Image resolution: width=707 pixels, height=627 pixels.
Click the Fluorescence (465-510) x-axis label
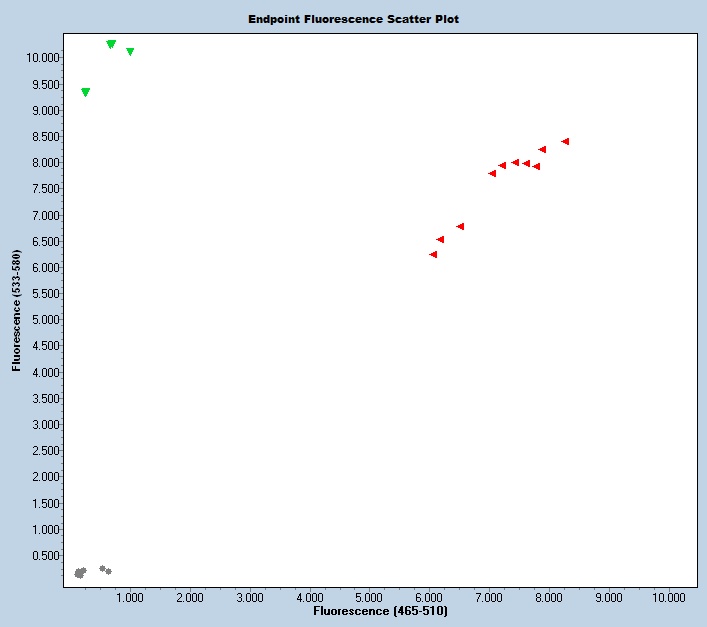tap(380, 610)
